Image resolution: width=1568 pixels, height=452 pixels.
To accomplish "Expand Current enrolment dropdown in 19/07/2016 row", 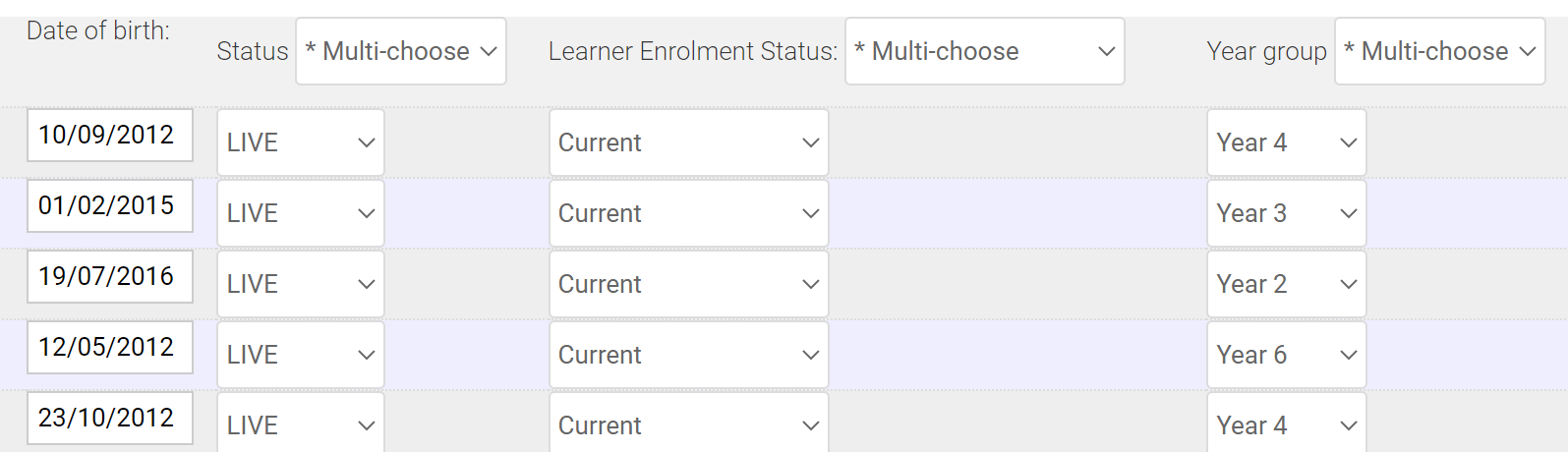I will pos(688,284).
